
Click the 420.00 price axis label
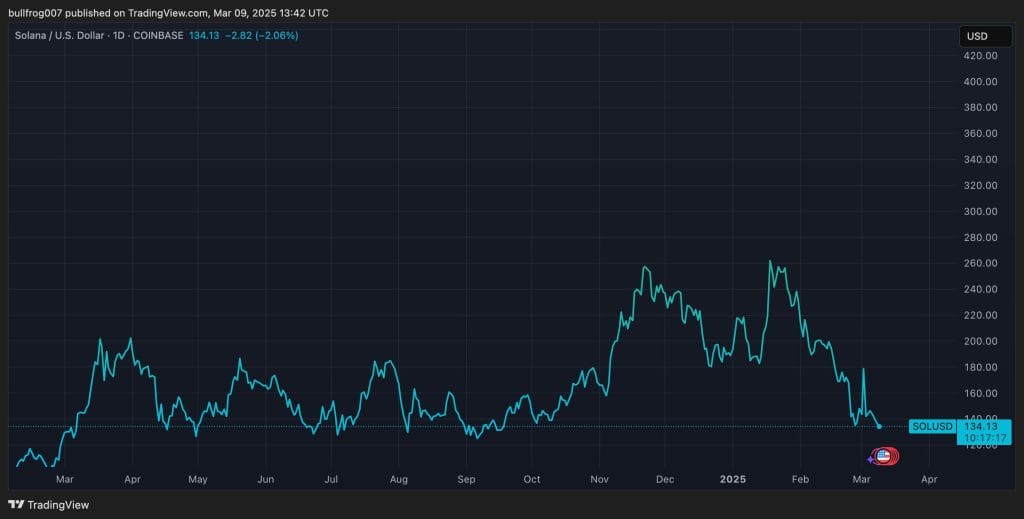(x=980, y=55)
